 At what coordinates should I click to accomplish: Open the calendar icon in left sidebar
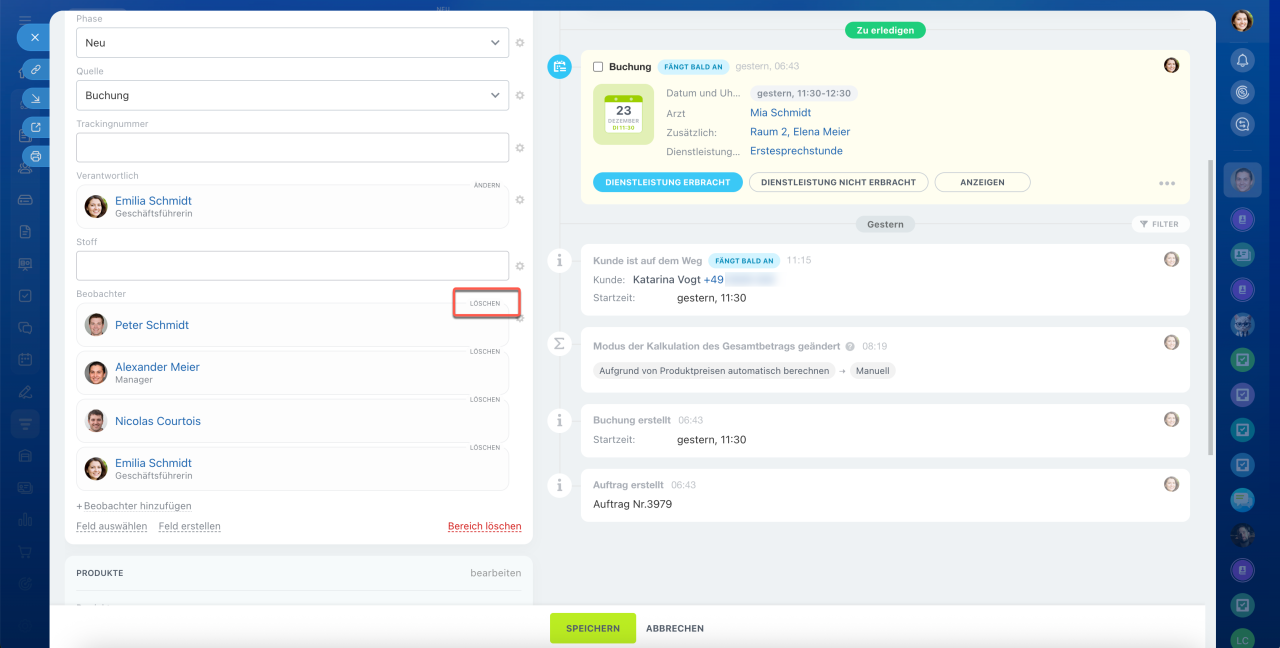25,359
